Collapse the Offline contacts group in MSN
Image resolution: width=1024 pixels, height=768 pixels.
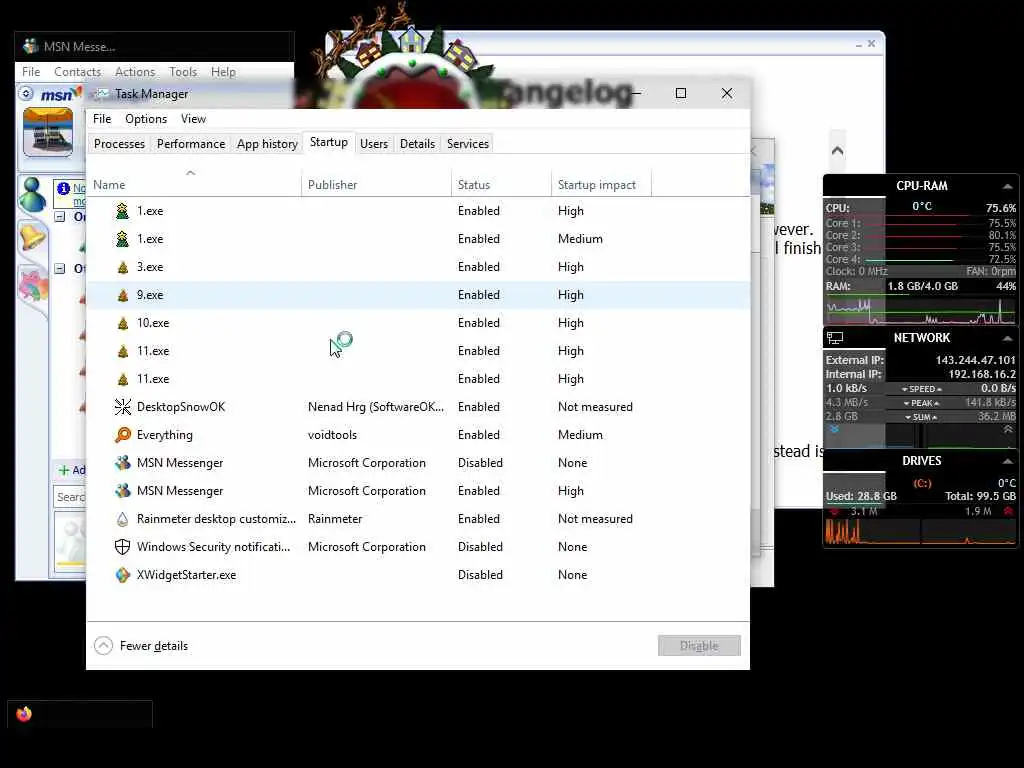pos(59,268)
